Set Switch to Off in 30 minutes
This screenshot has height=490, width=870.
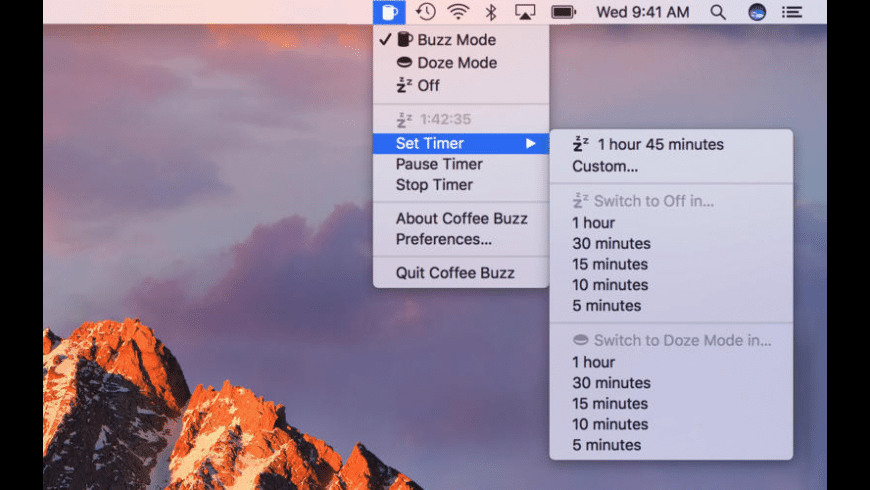tap(671, 244)
